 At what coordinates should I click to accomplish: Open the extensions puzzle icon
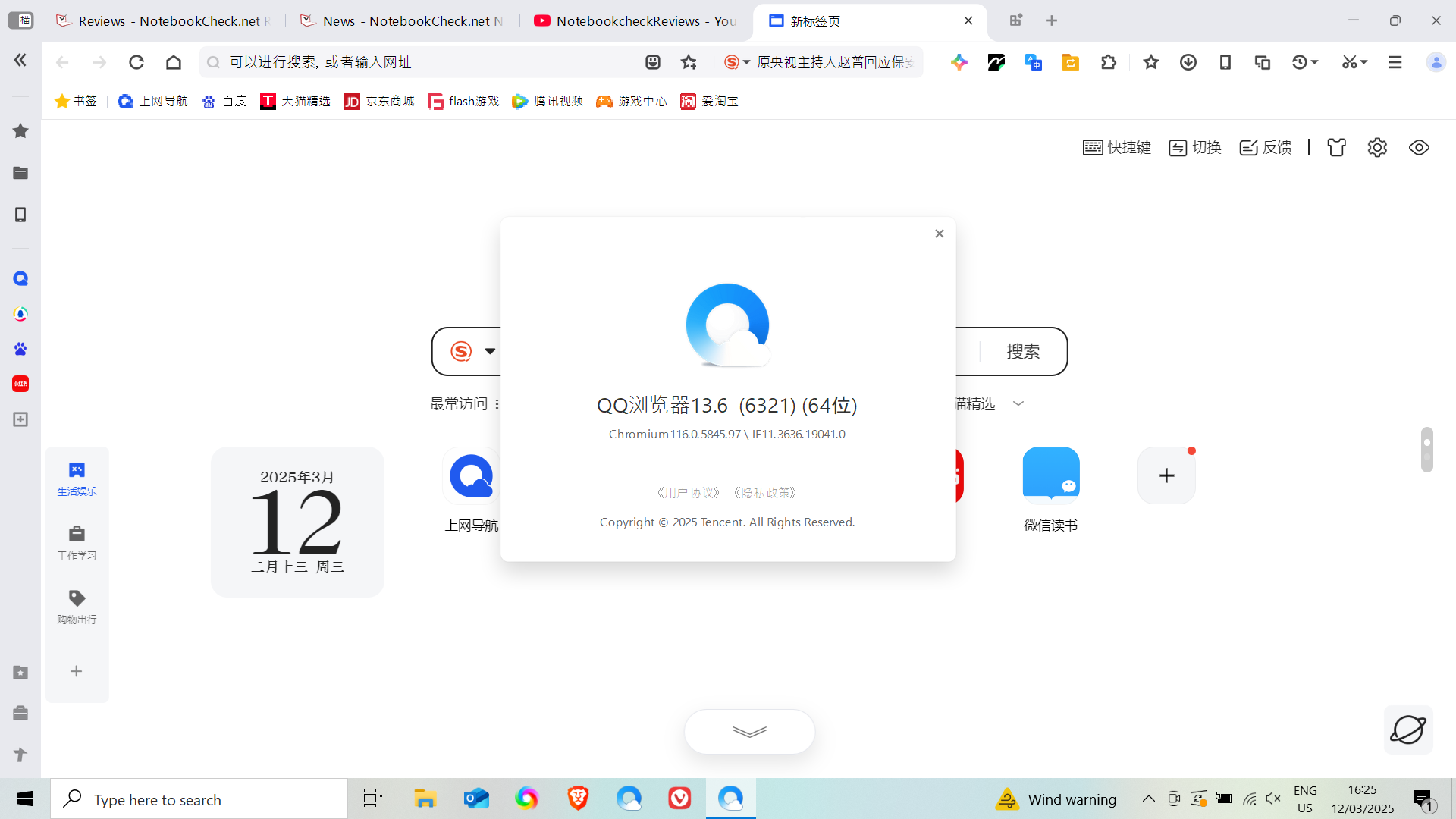pos(1109,62)
